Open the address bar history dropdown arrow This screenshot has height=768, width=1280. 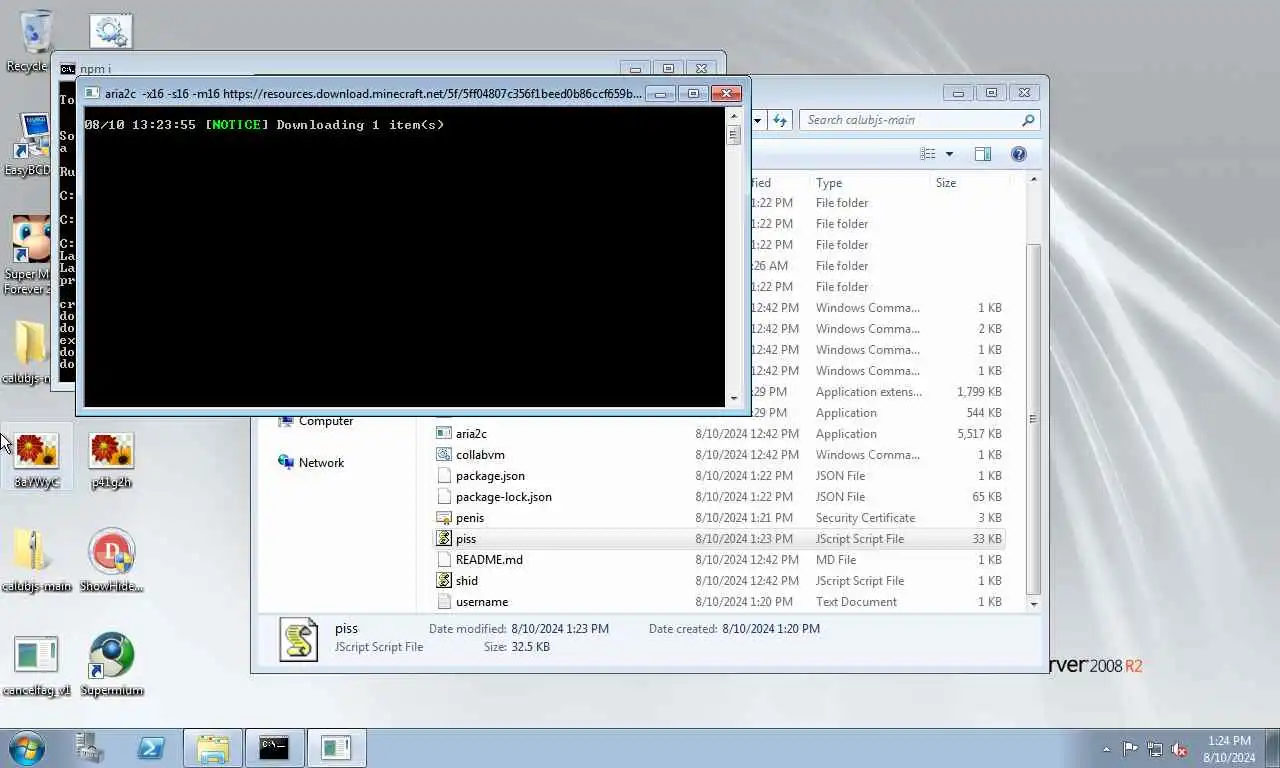coord(758,120)
